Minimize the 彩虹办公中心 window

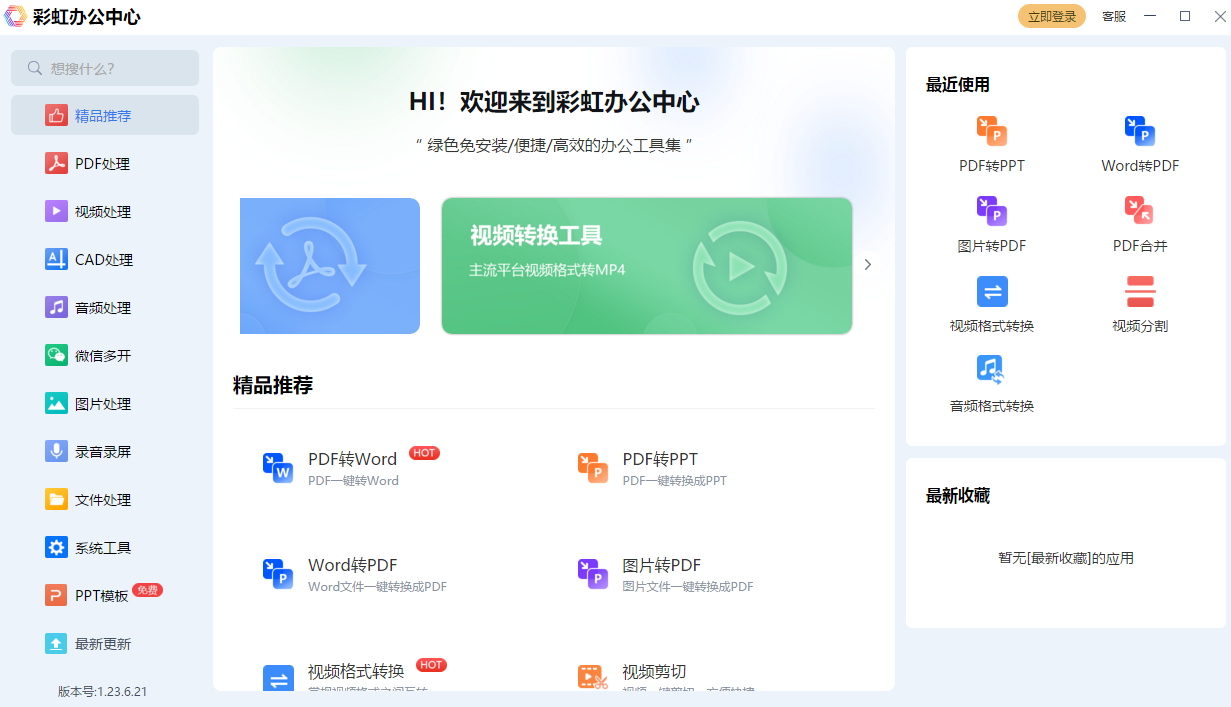(x=1151, y=16)
